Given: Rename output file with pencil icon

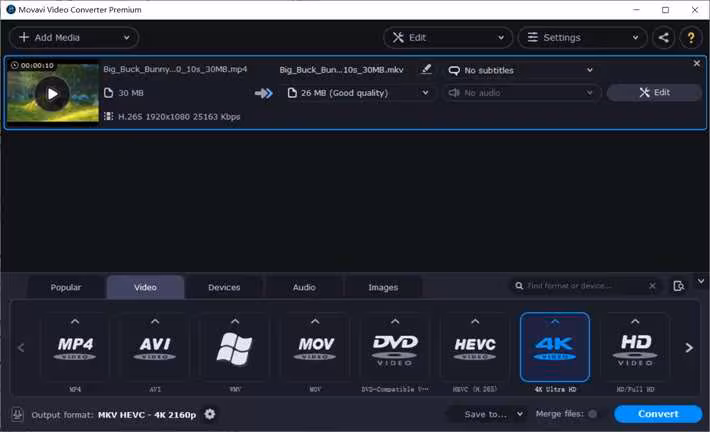Looking at the screenshot, I should pos(426,69).
